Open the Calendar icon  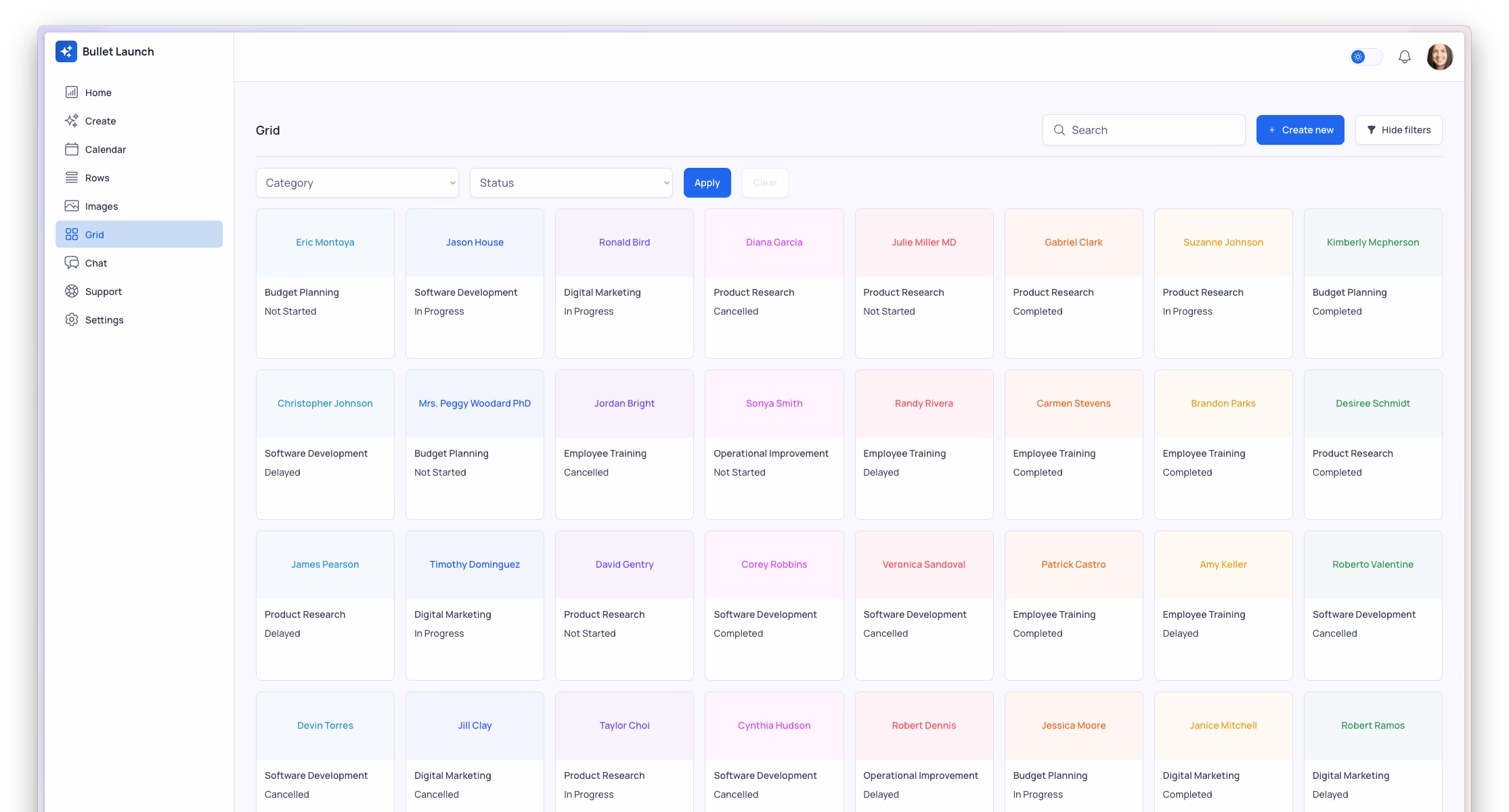[72, 149]
